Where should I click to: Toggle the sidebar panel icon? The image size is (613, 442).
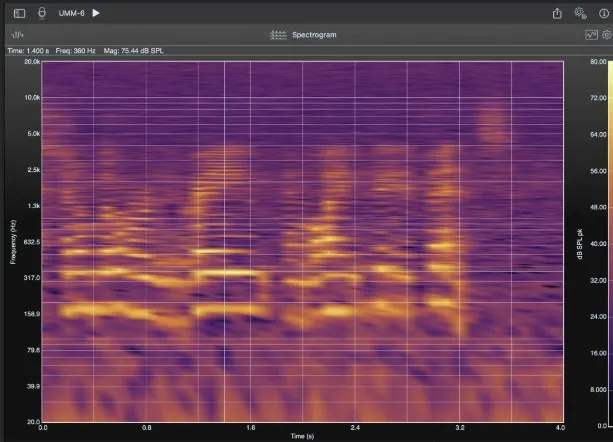click(x=19, y=13)
